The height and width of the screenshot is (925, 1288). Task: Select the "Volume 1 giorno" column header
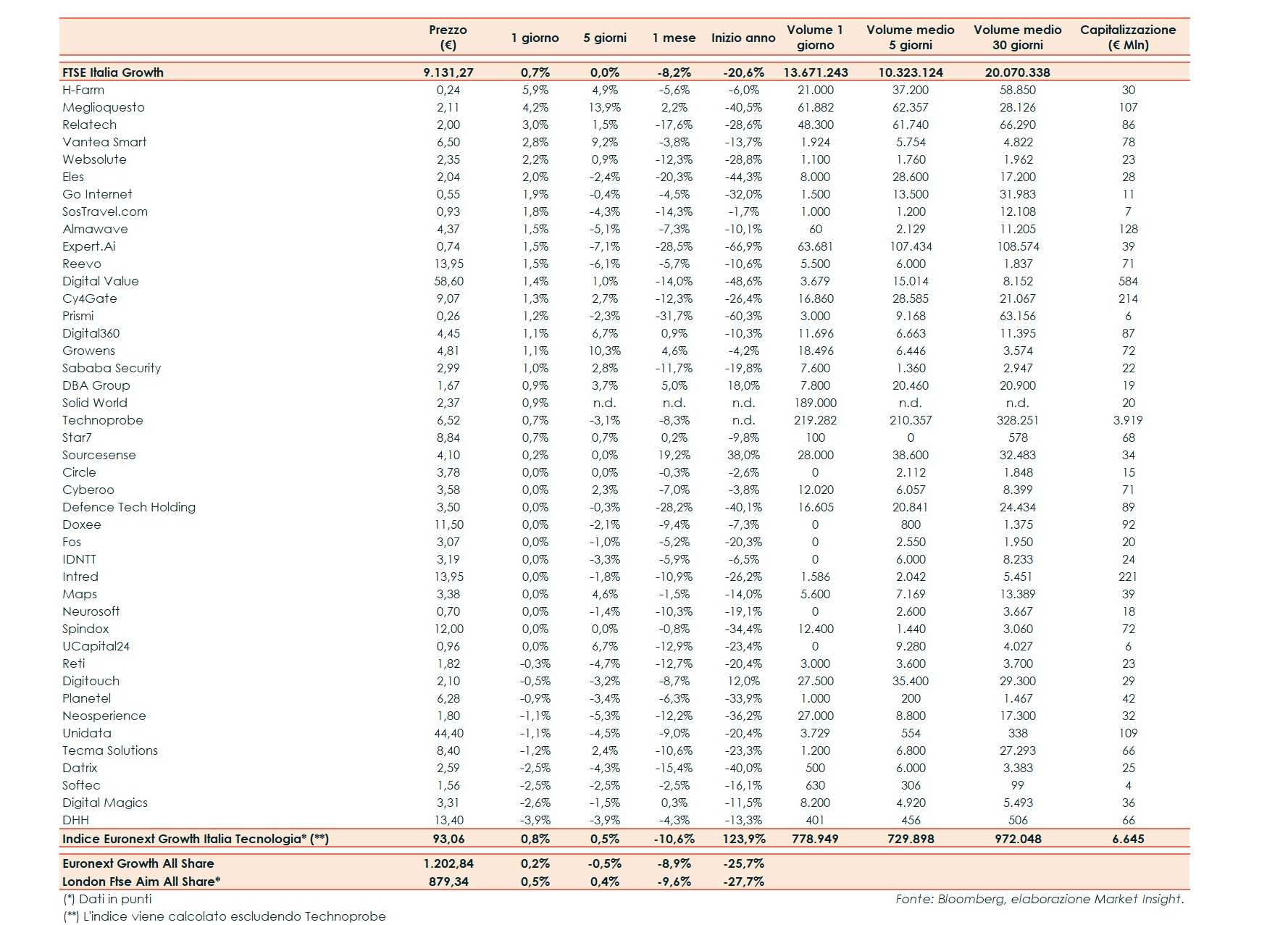815,37
